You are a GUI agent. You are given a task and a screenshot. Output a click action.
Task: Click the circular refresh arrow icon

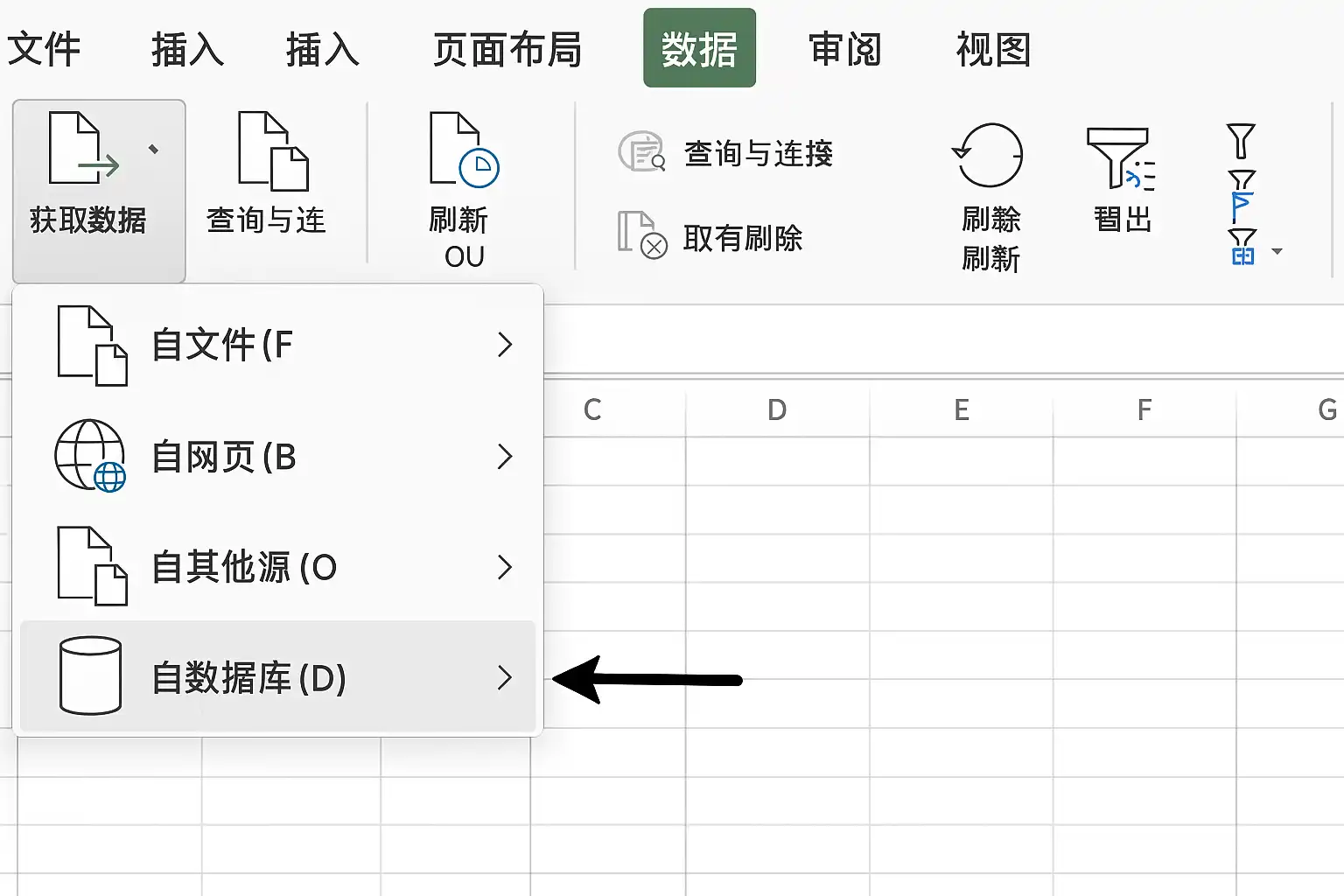[x=988, y=155]
